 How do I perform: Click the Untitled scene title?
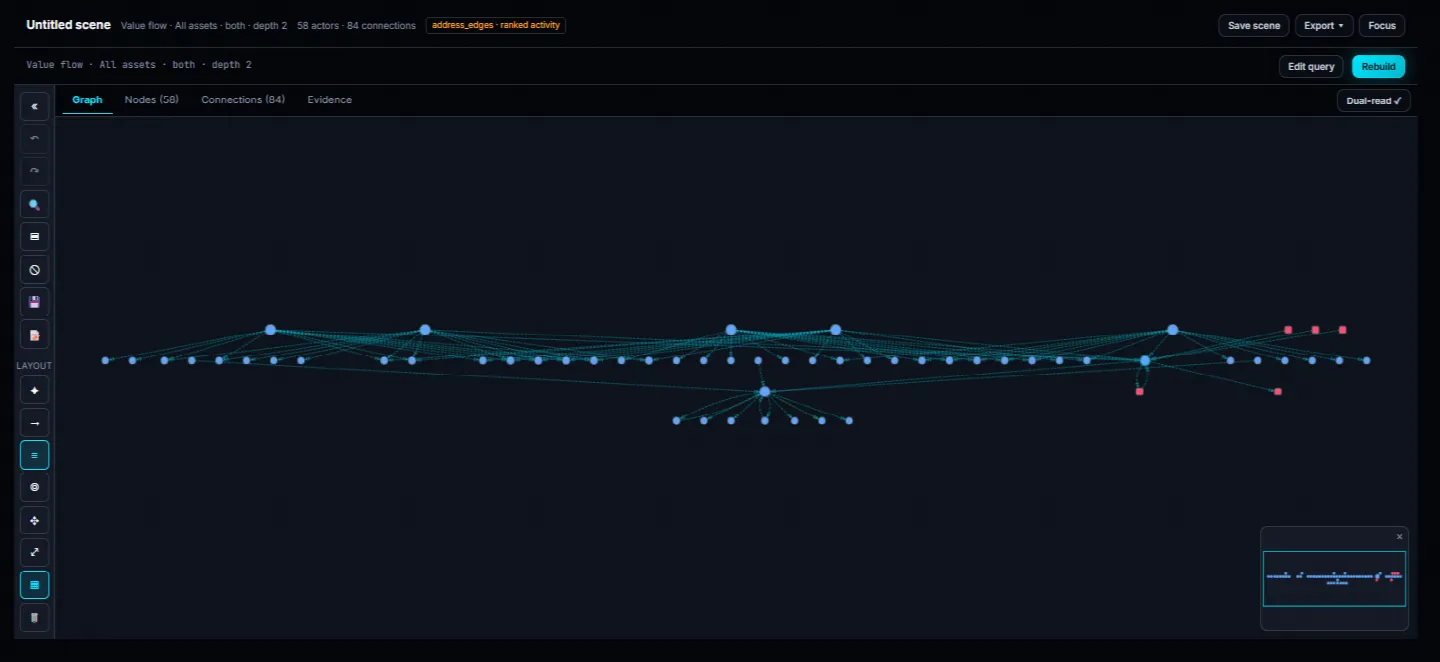pos(69,25)
